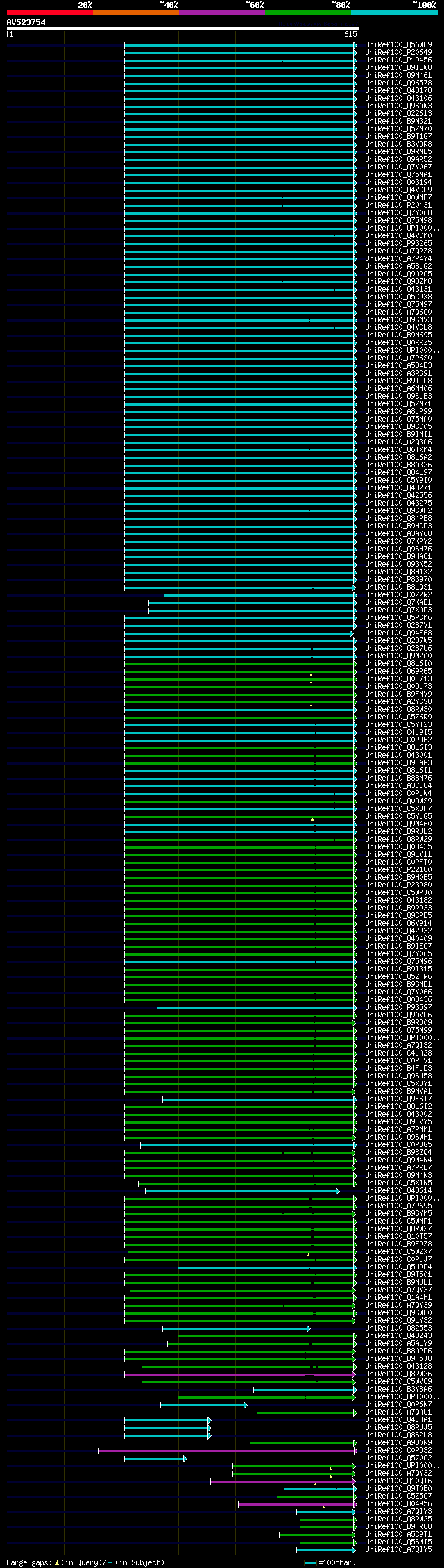Select the UniRef100_P23980 label
The height and width of the screenshot is (1568, 444).
398,885
